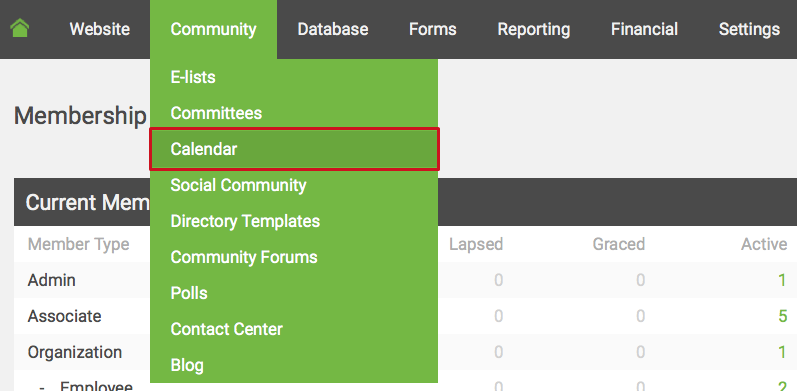Click the Admin active count link
797x391 pixels.
point(782,280)
